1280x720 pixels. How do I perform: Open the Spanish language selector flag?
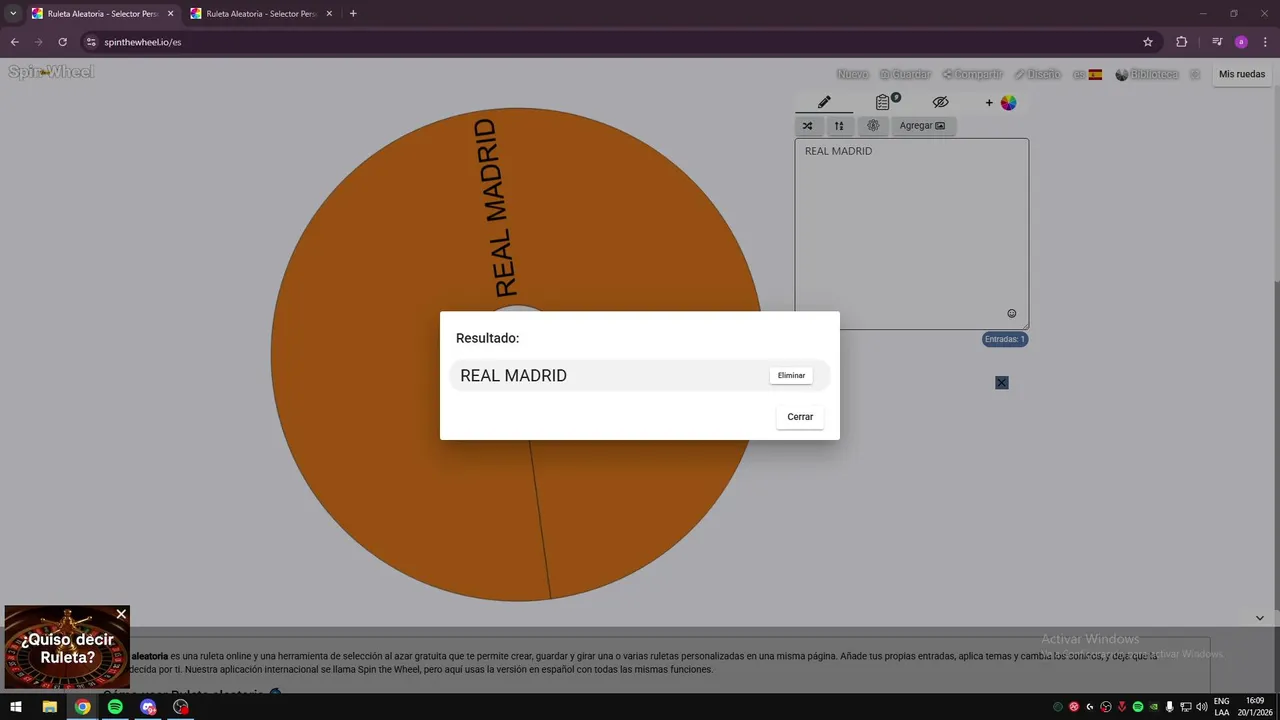pyautogui.click(x=1087, y=74)
